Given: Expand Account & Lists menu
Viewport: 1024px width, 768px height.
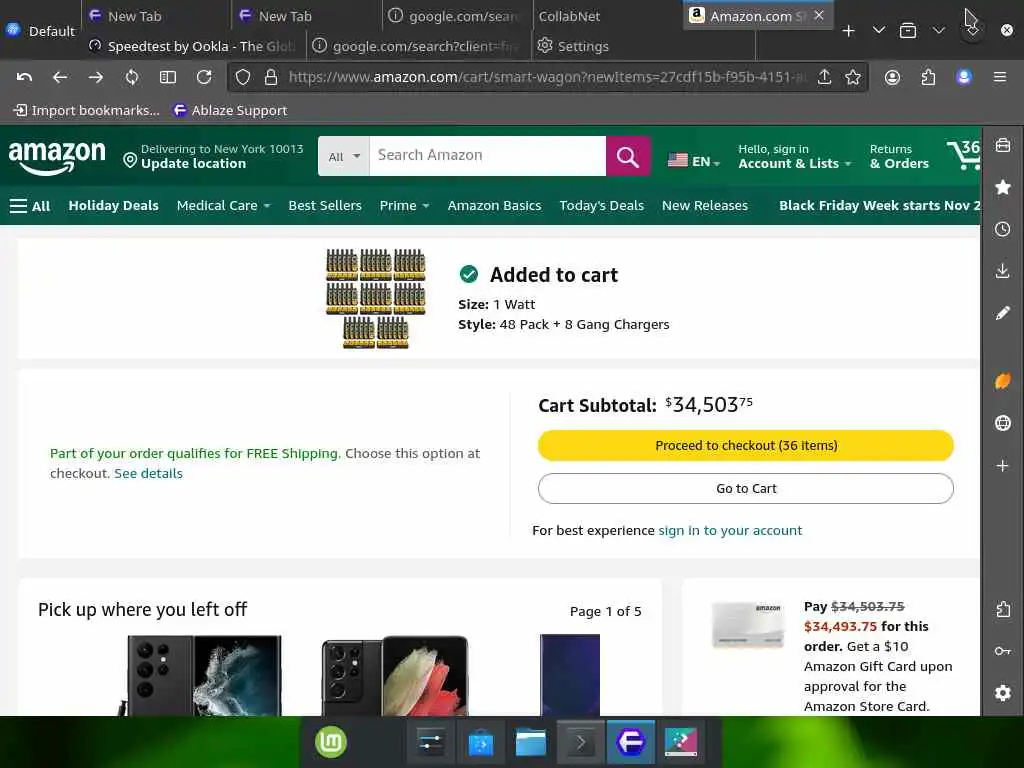Looking at the screenshot, I should click(x=795, y=157).
